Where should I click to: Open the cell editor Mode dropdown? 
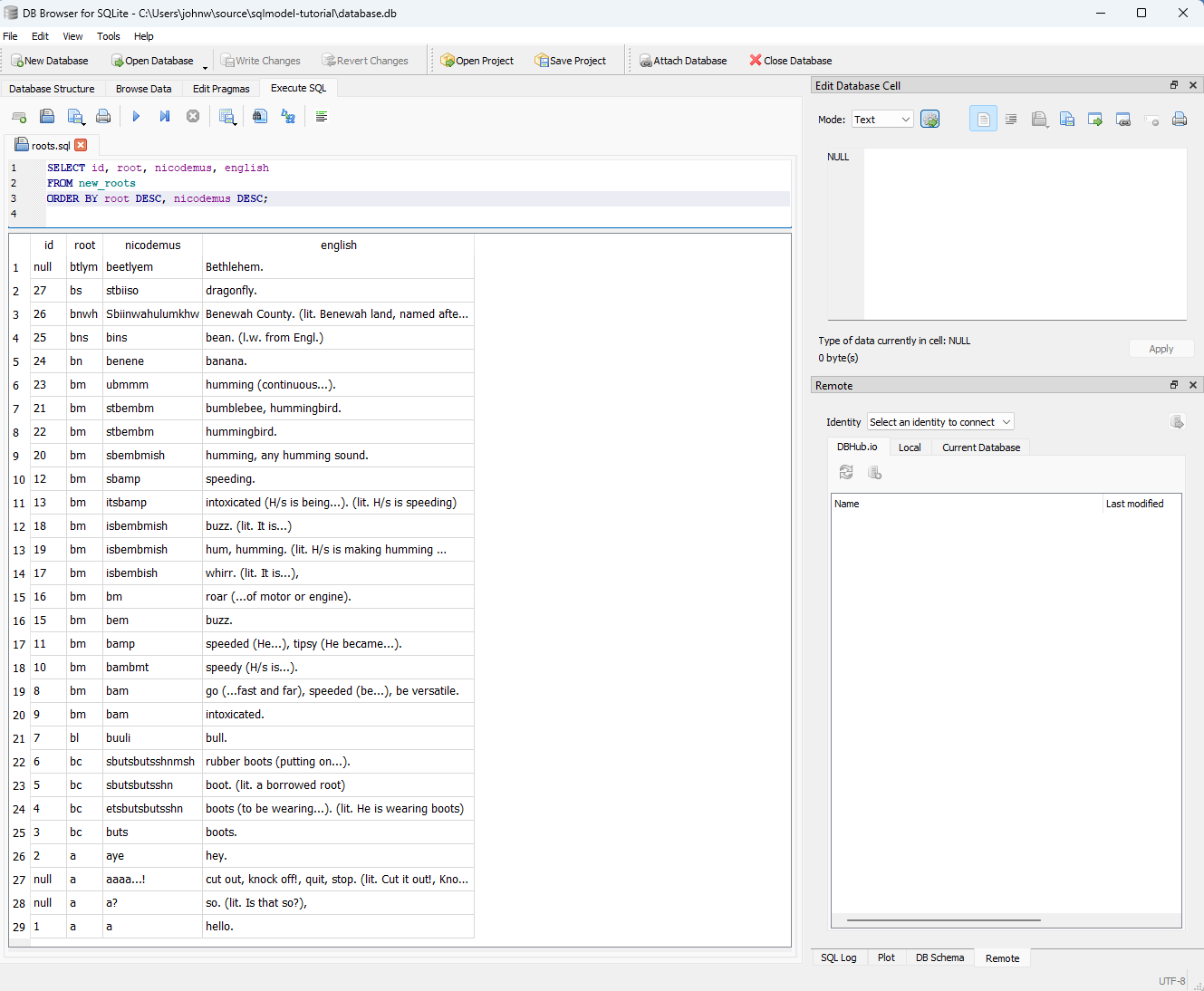pos(881,120)
